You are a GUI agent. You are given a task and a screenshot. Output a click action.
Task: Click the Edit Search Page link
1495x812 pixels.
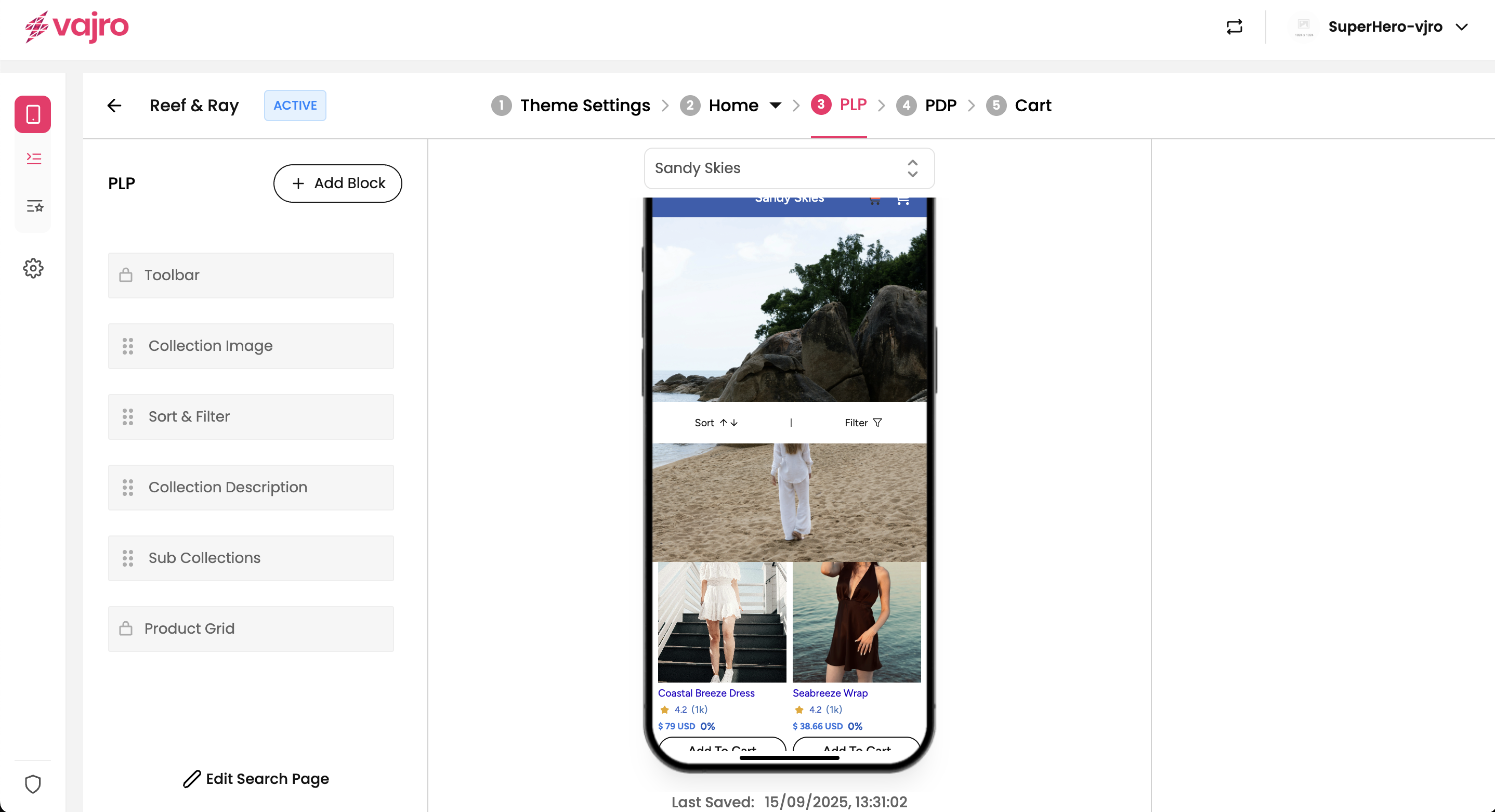pos(256,778)
